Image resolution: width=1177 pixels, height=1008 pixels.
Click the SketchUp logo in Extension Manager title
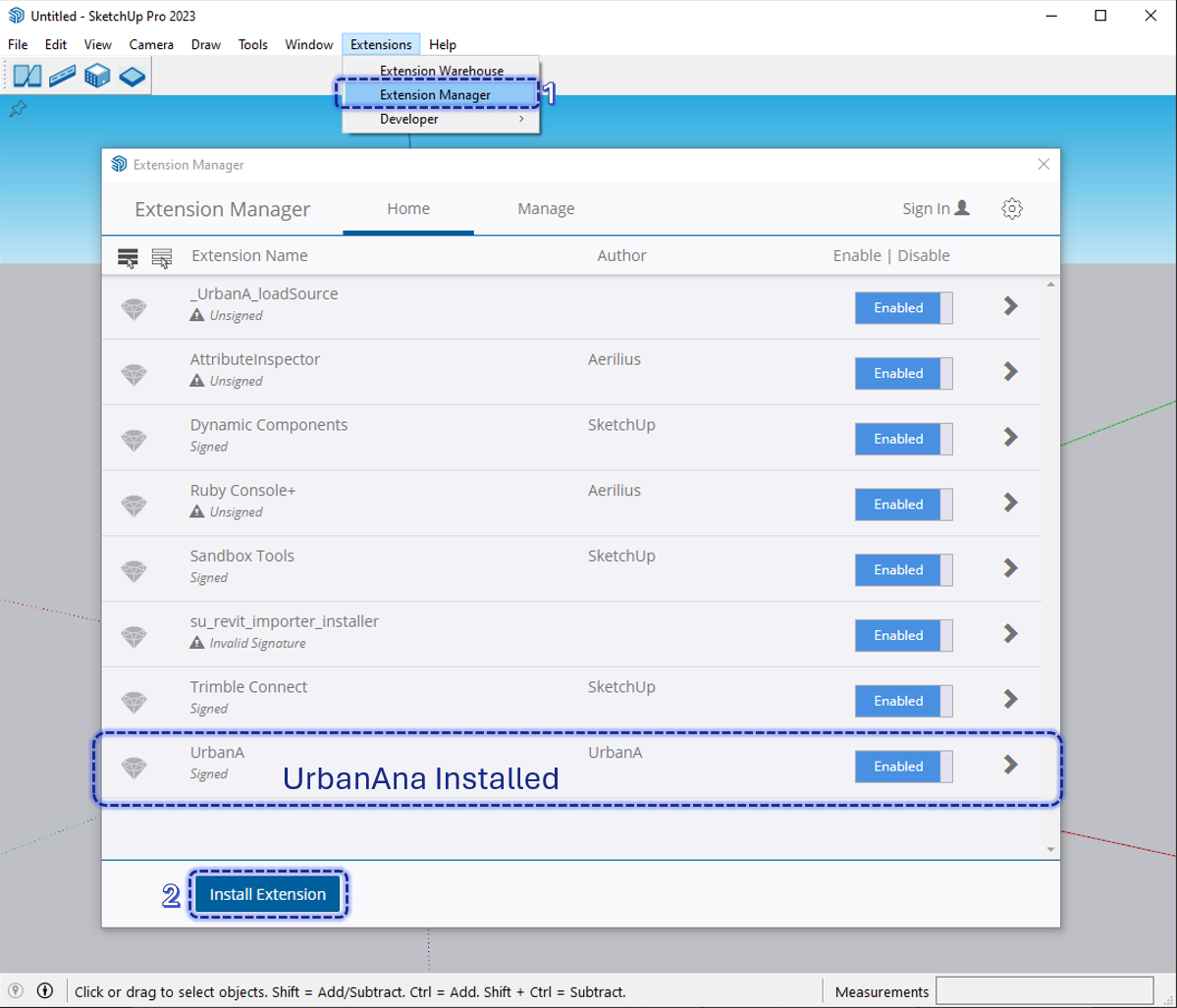coord(120,164)
